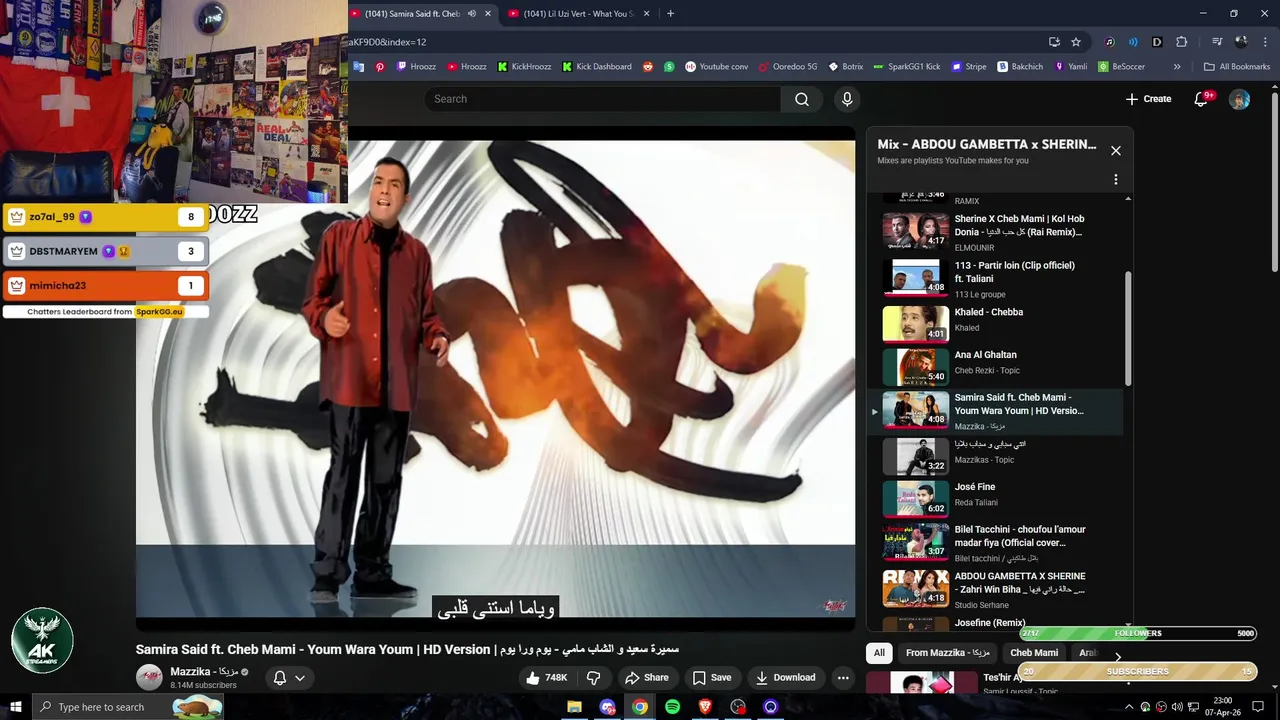Open Mix playlist three-dot options menu
The width and height of the screenshot is (1280, 720).
pyautogui.click(x=1116, y=180)
